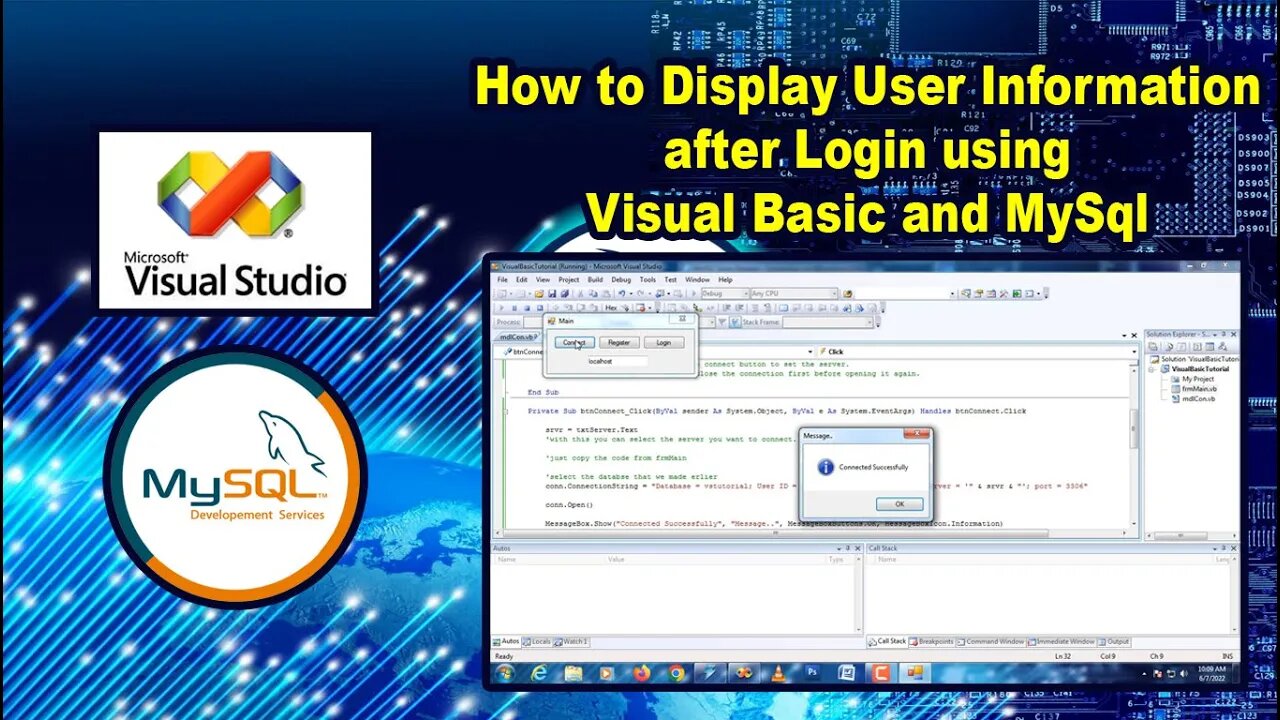Open Windows Explorer folder from taskbar

573,673
